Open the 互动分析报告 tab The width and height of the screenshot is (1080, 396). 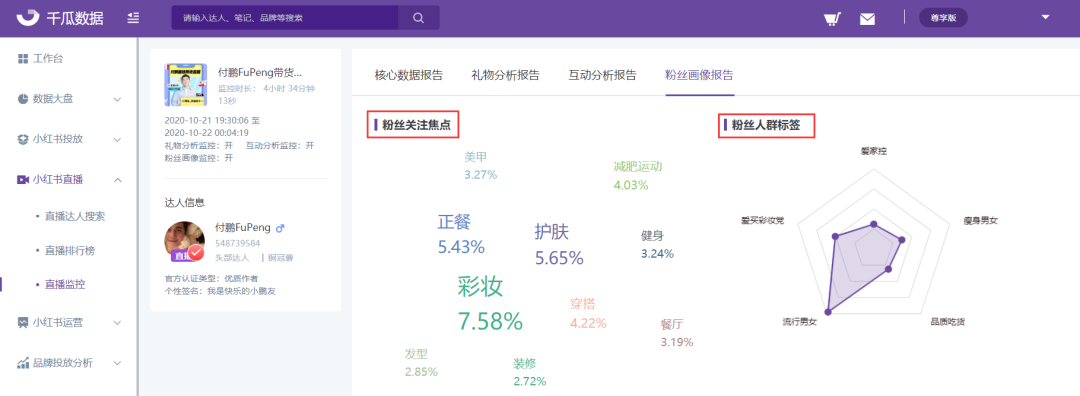603,75
